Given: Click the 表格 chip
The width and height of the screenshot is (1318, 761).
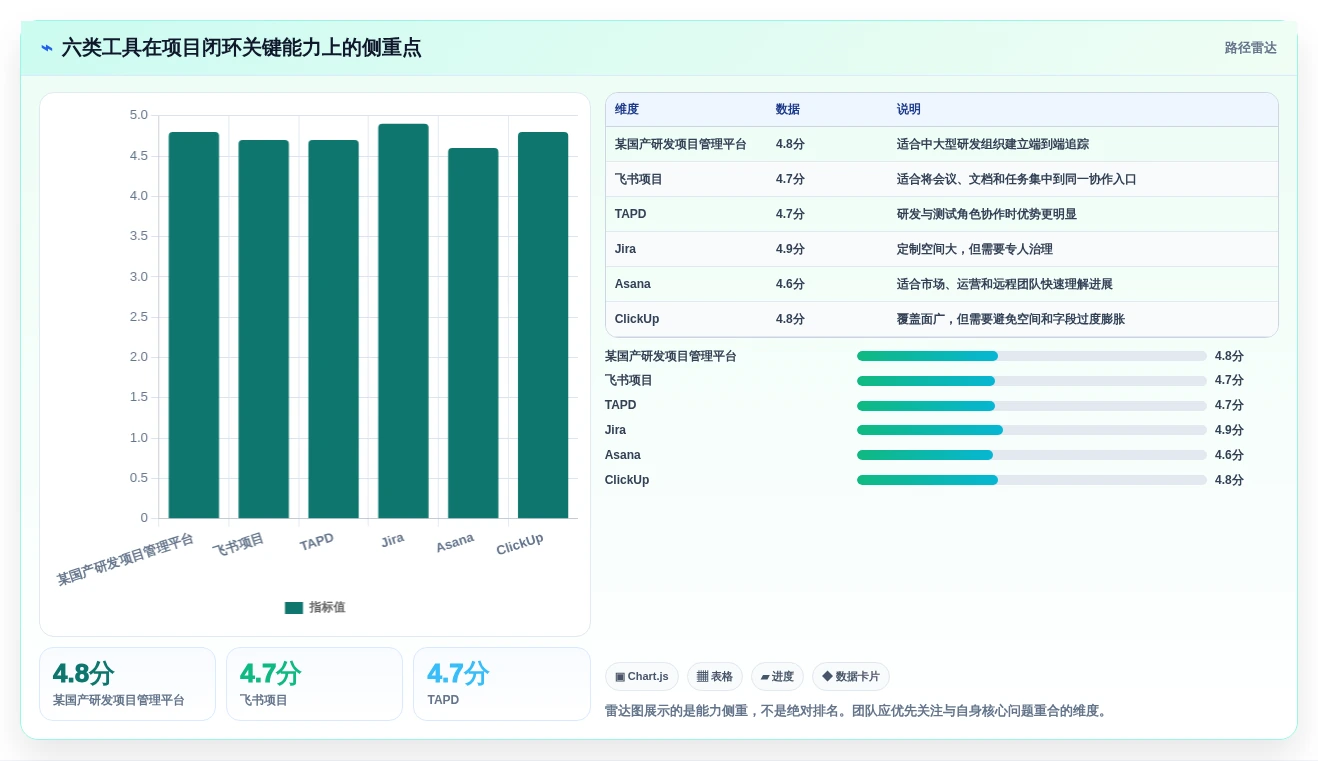Looking at the screenshot, I should pos(715,677).
